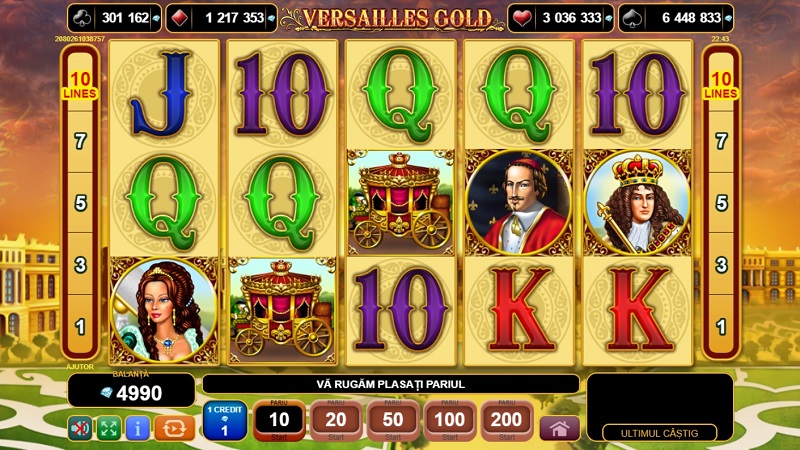Open the hearts jackpot counter

point(561,18)
